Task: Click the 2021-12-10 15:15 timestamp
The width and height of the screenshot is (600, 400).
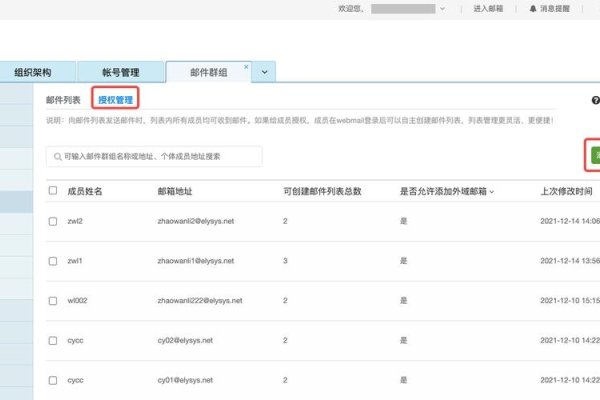Action: point(570,301)
